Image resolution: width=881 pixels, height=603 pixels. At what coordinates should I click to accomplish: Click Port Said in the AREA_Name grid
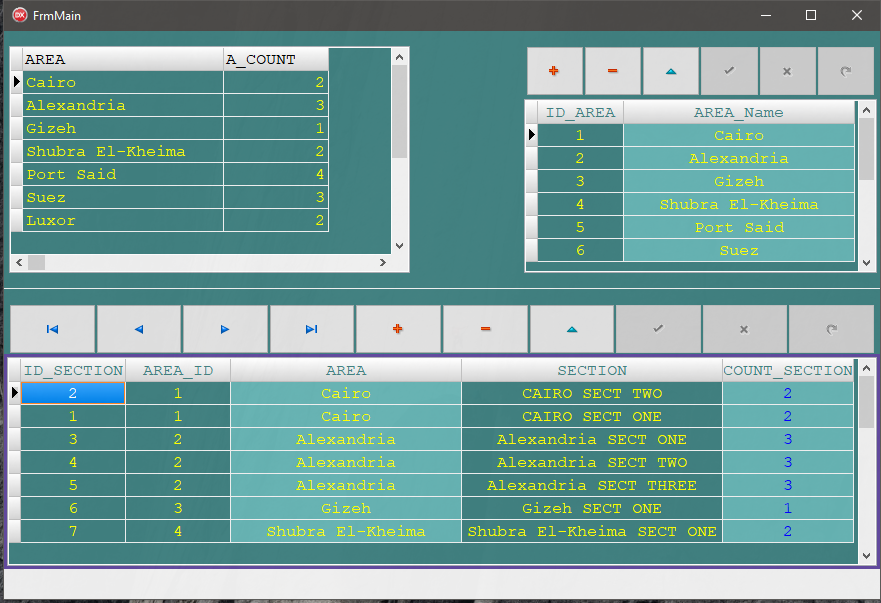[739, 228]
